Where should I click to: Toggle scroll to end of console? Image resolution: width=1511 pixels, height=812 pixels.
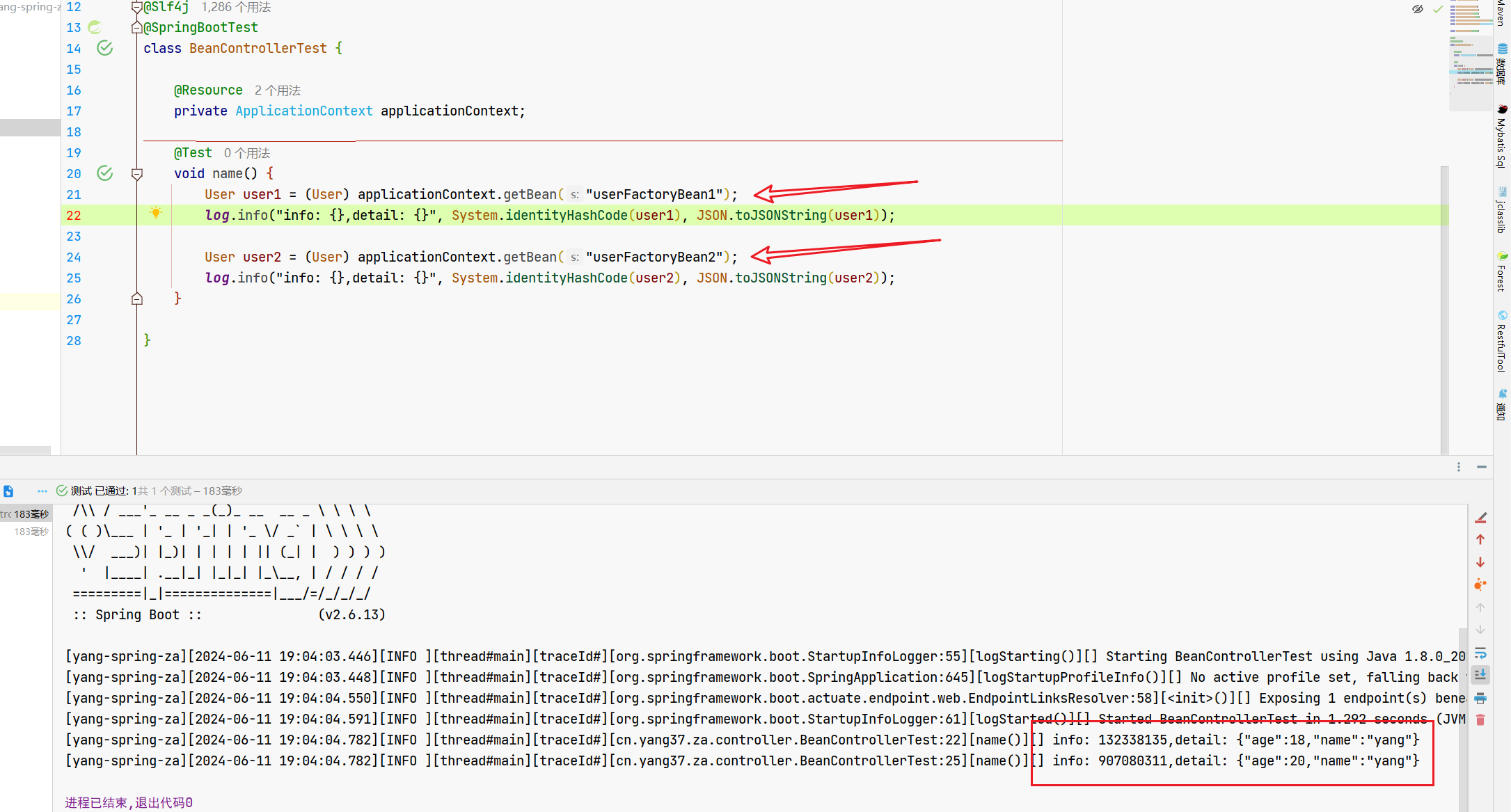1480,675
